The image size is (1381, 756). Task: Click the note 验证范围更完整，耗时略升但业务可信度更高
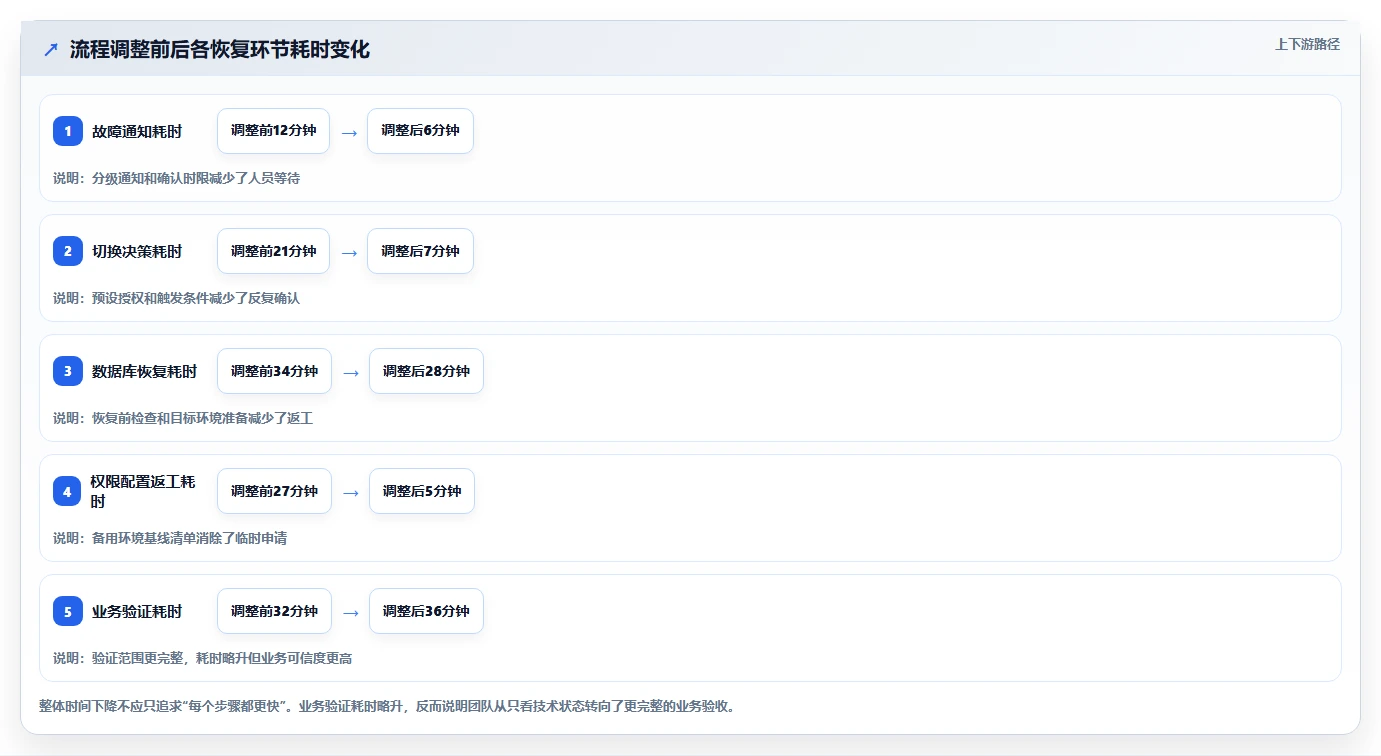(x=222, y=658)
